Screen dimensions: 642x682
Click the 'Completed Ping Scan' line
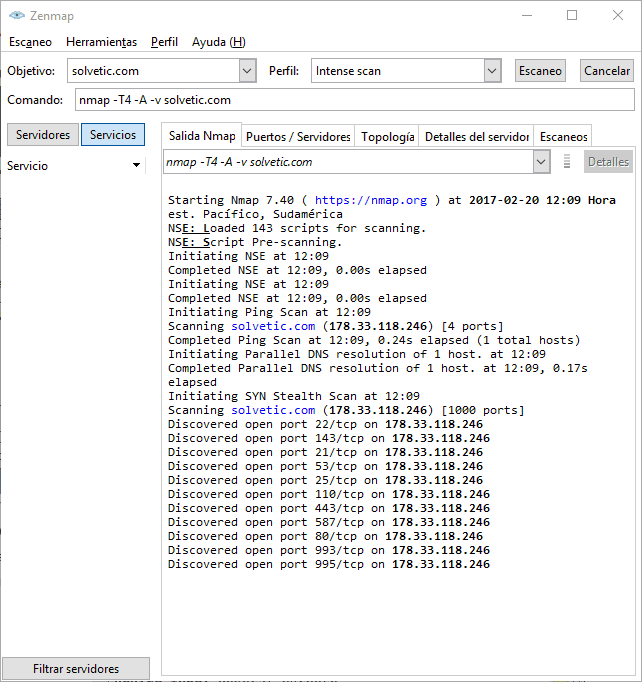(x=374, y=340)
